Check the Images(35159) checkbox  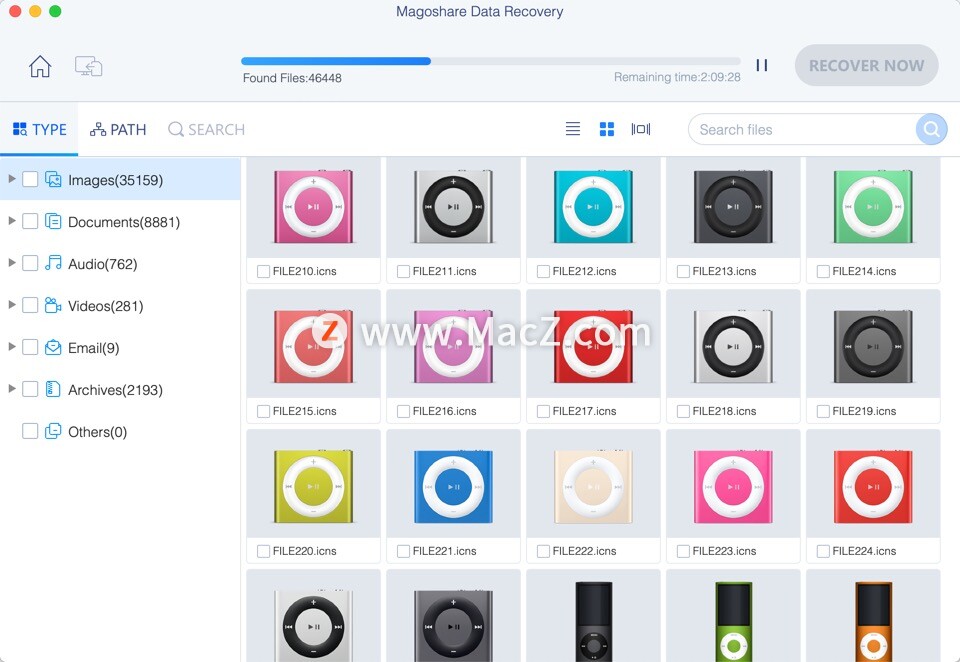coord(30,179)
